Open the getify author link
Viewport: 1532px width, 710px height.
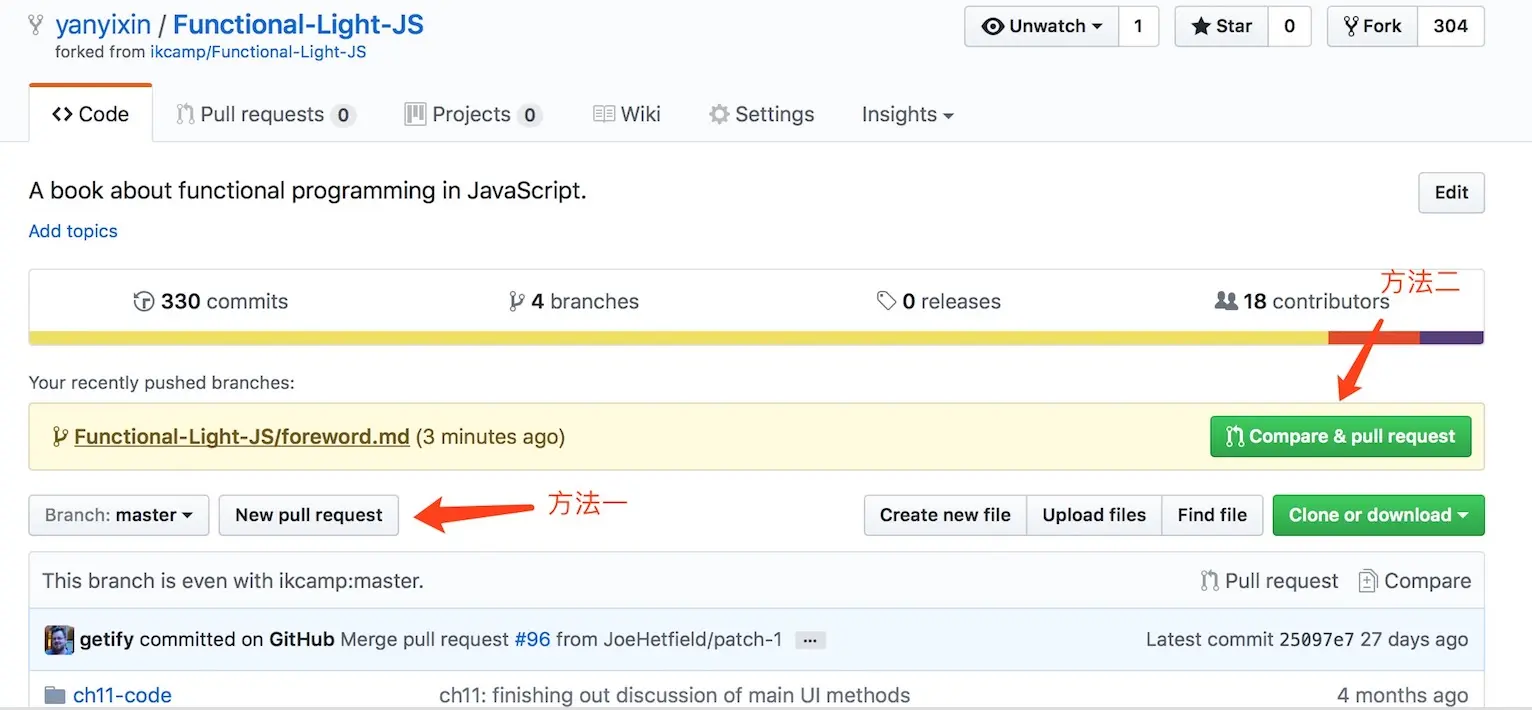click(106, 639)
